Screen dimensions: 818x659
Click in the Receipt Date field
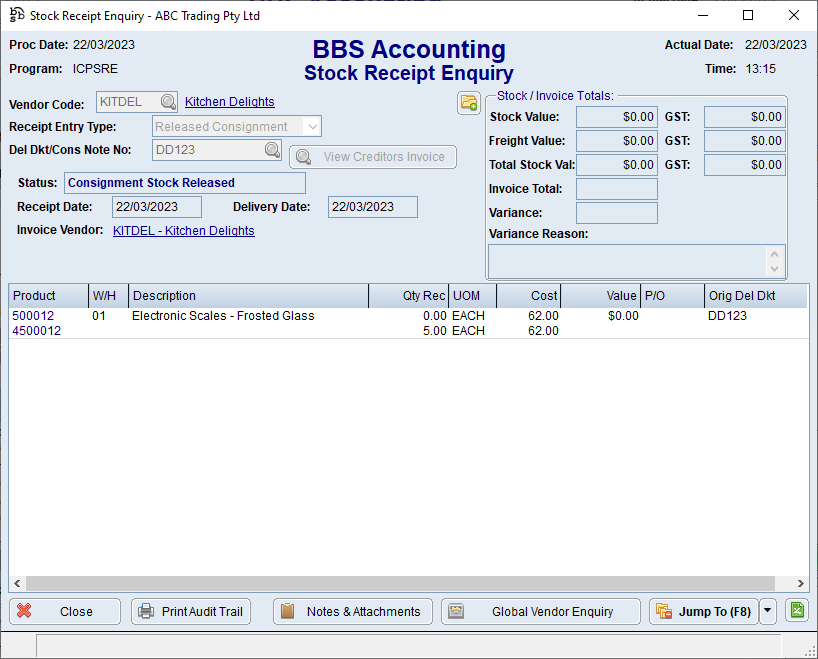pos(157,207)
